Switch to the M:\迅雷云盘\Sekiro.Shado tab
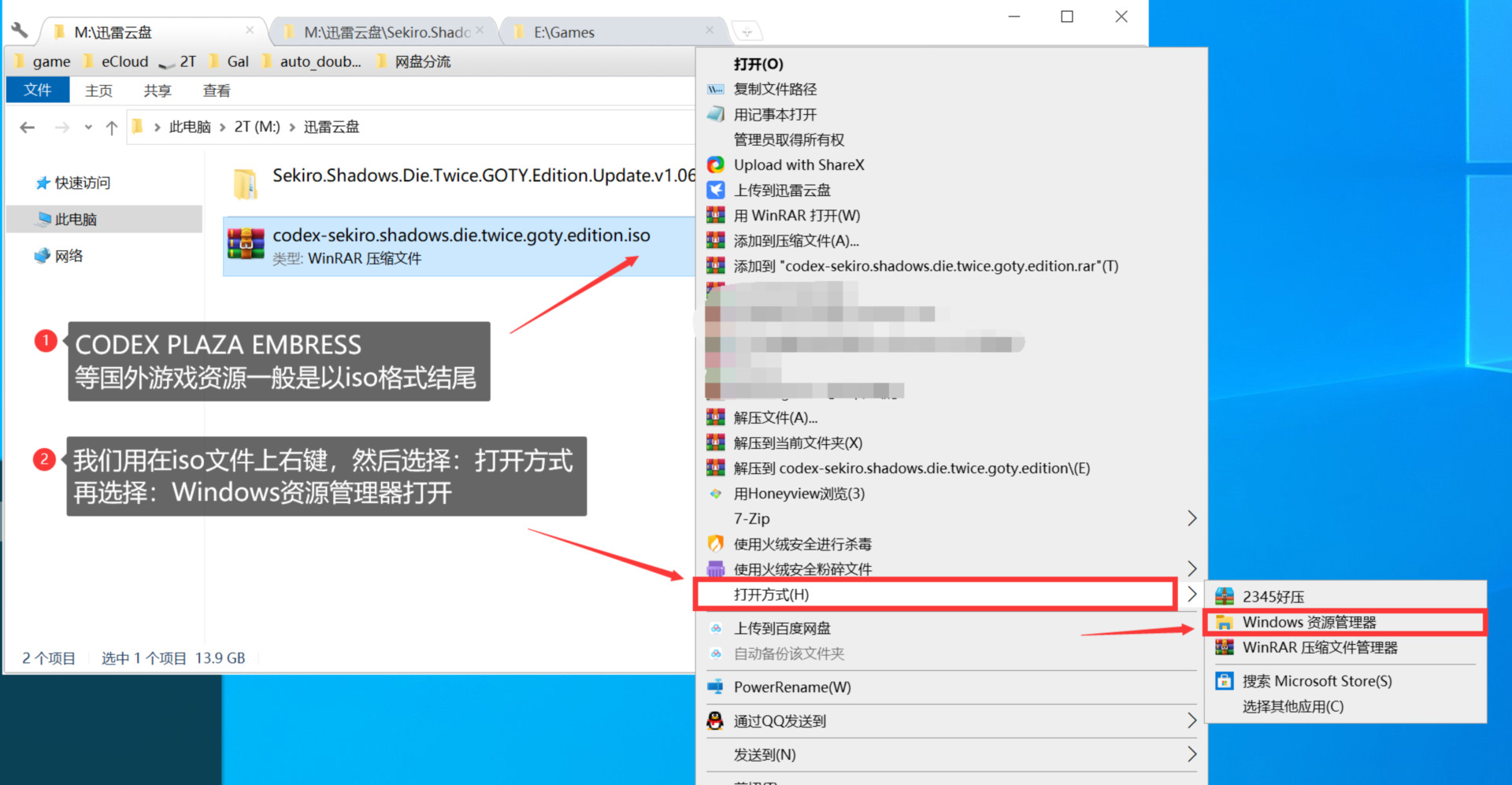This screenshot has height=785, width=1512. tap(386, 32)
